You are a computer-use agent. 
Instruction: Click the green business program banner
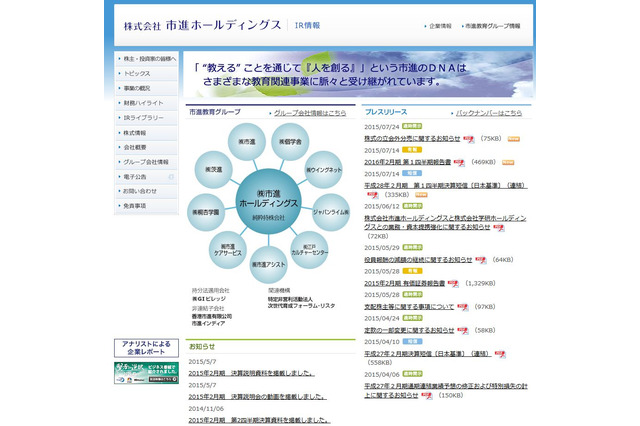[x=146, y=373]
